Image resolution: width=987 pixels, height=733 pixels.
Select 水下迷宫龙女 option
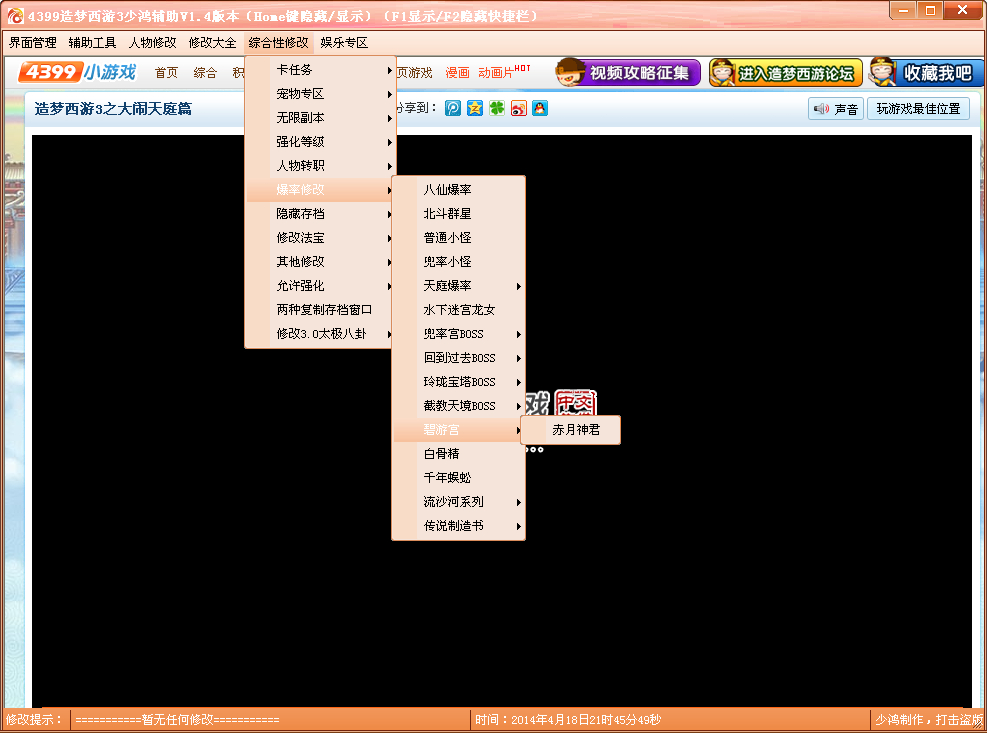458,309
